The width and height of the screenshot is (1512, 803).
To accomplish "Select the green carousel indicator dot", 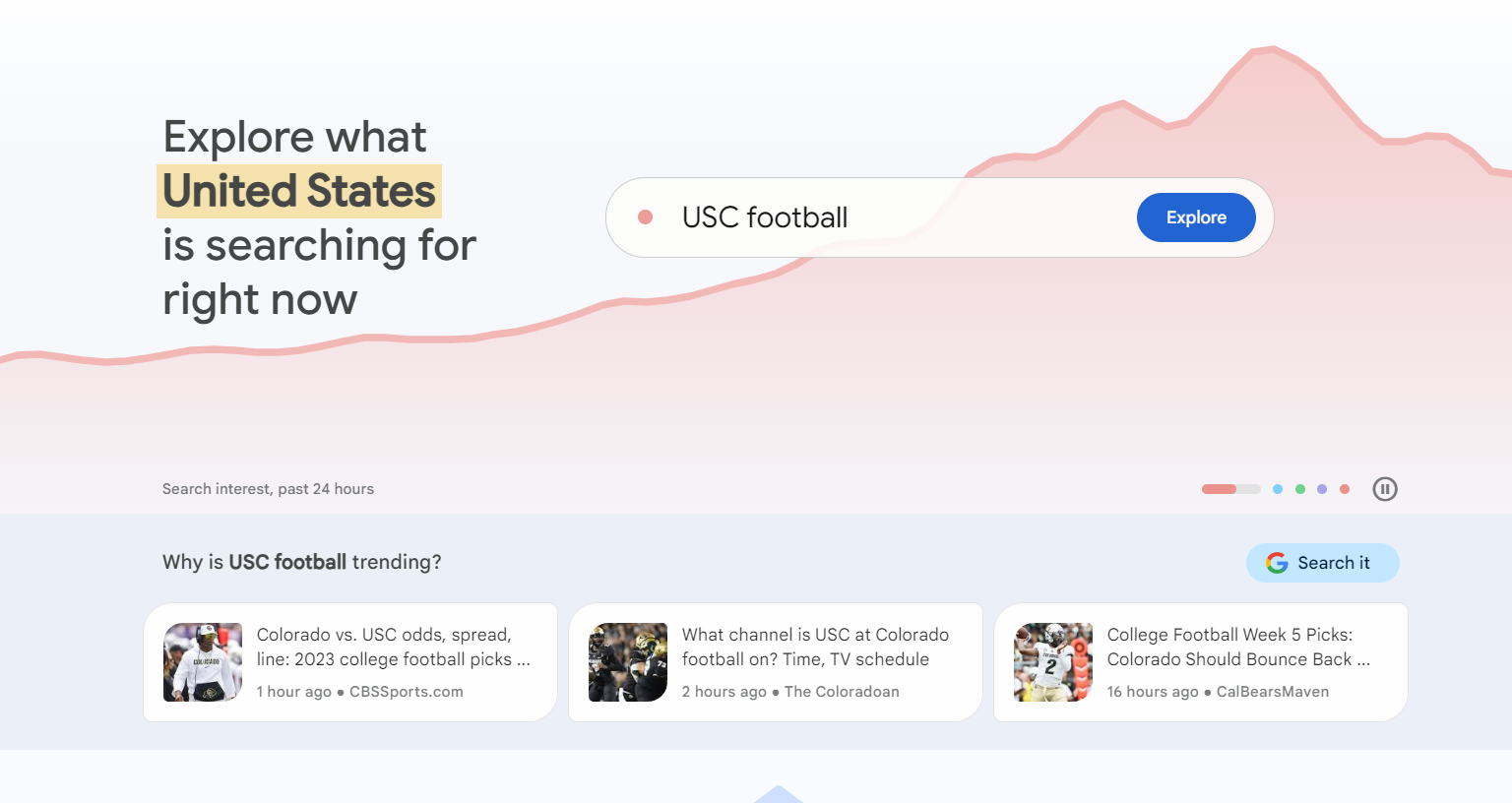I will point(1300,489).
